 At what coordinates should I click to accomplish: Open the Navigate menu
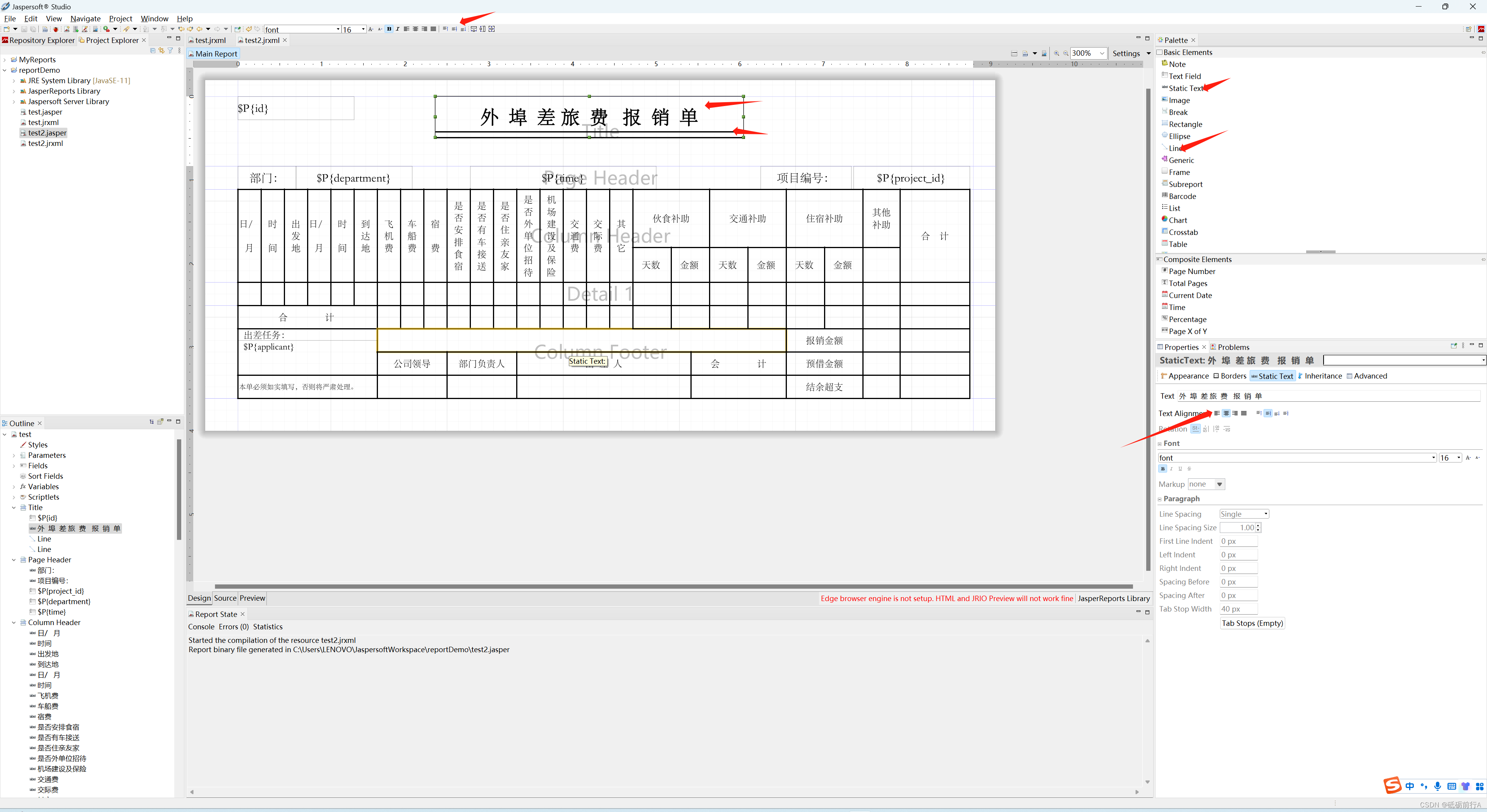85,19
